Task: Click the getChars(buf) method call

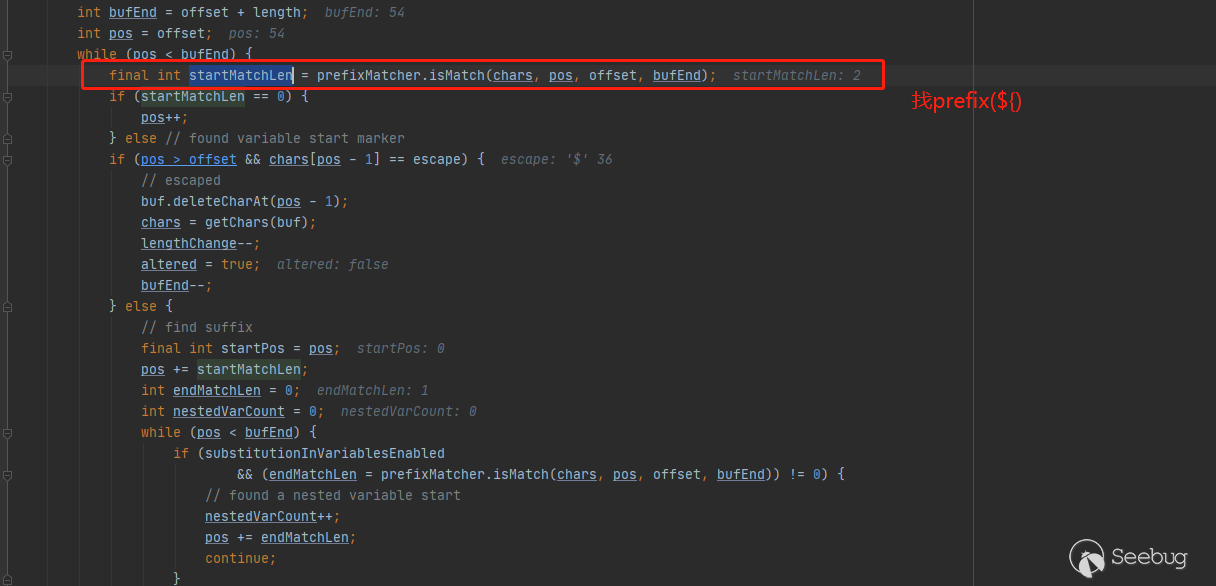Action: [256, 222]
